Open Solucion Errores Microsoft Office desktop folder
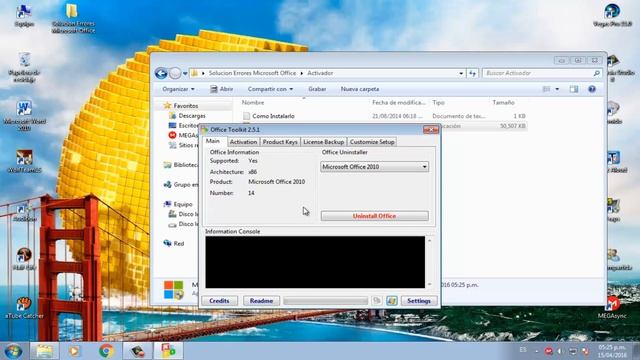This screenshot has height=360, width=640. (x=73, y=18)
